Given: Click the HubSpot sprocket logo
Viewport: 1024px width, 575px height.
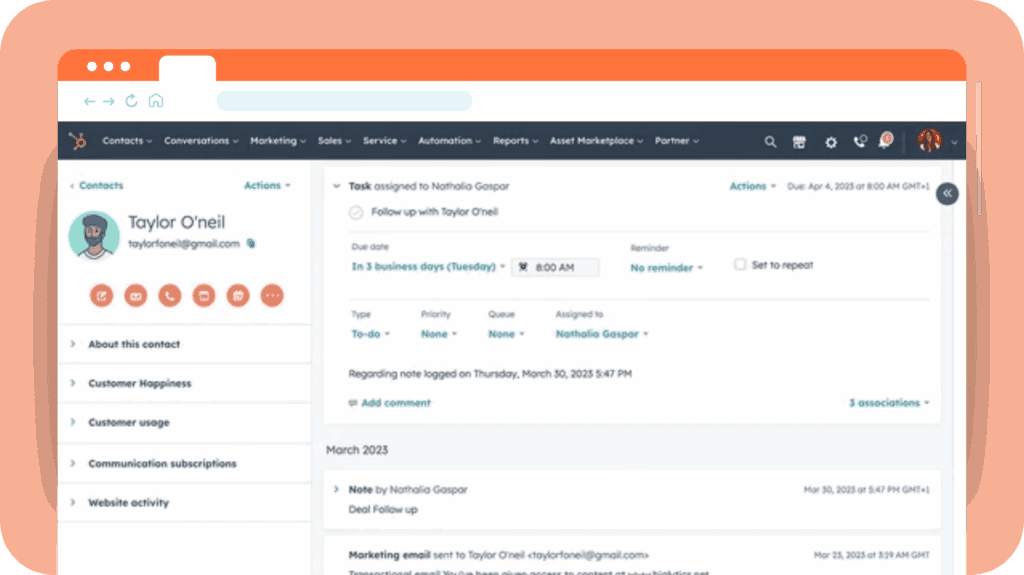Looking at the screenshot, I should [x=77, y=141].
